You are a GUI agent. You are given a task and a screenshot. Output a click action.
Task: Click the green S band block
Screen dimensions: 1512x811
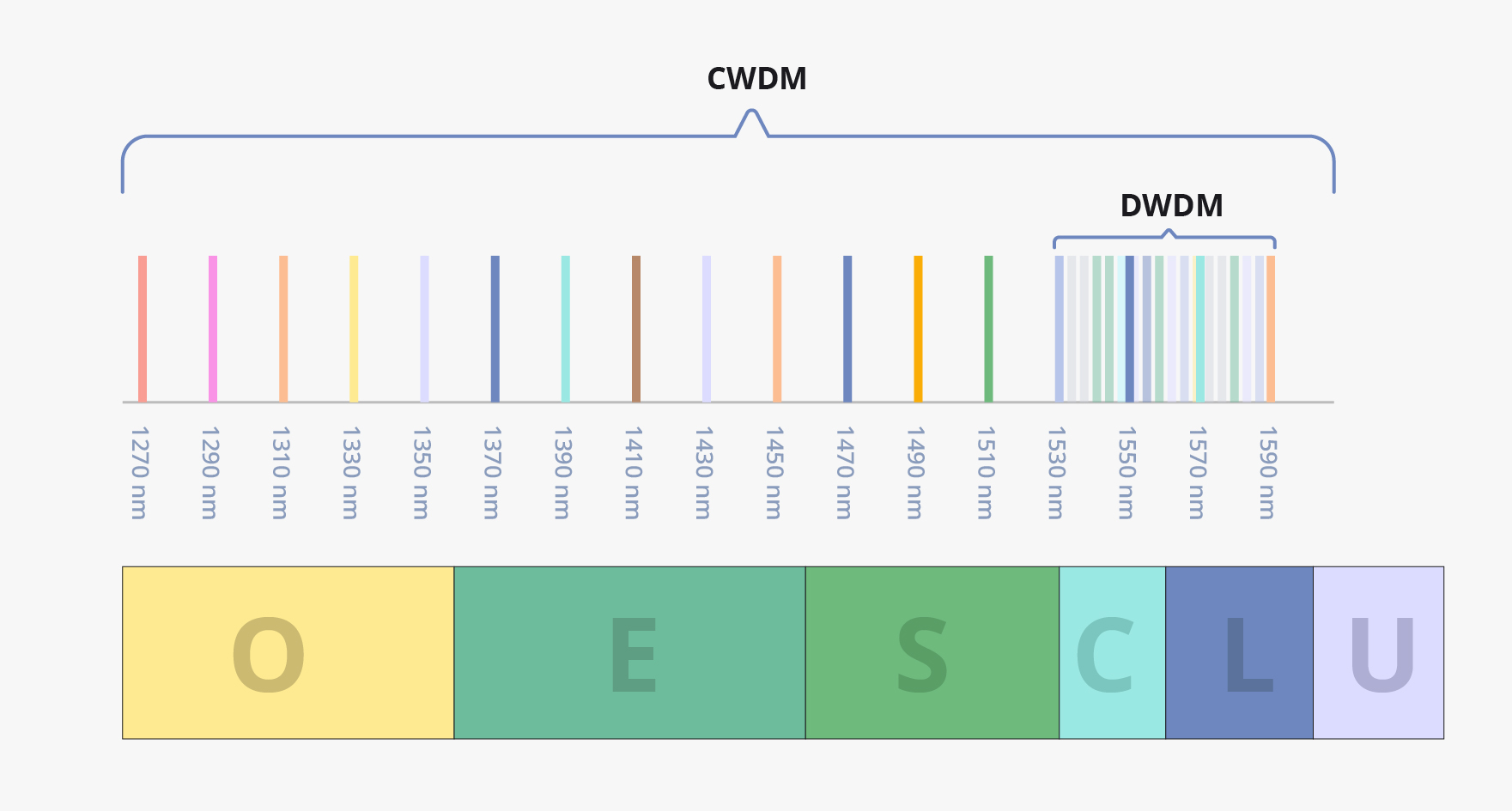(x=932, y=652)
